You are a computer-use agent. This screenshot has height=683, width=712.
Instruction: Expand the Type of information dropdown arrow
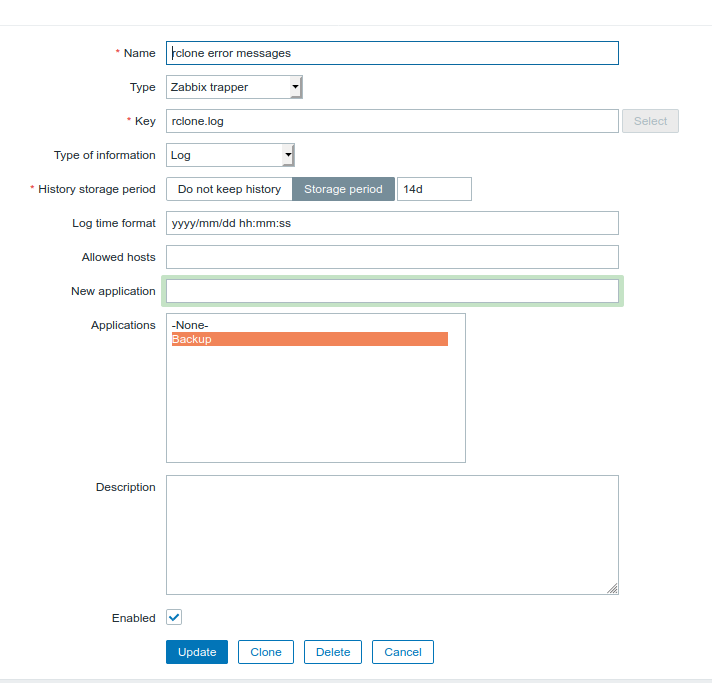coord(288,155)
